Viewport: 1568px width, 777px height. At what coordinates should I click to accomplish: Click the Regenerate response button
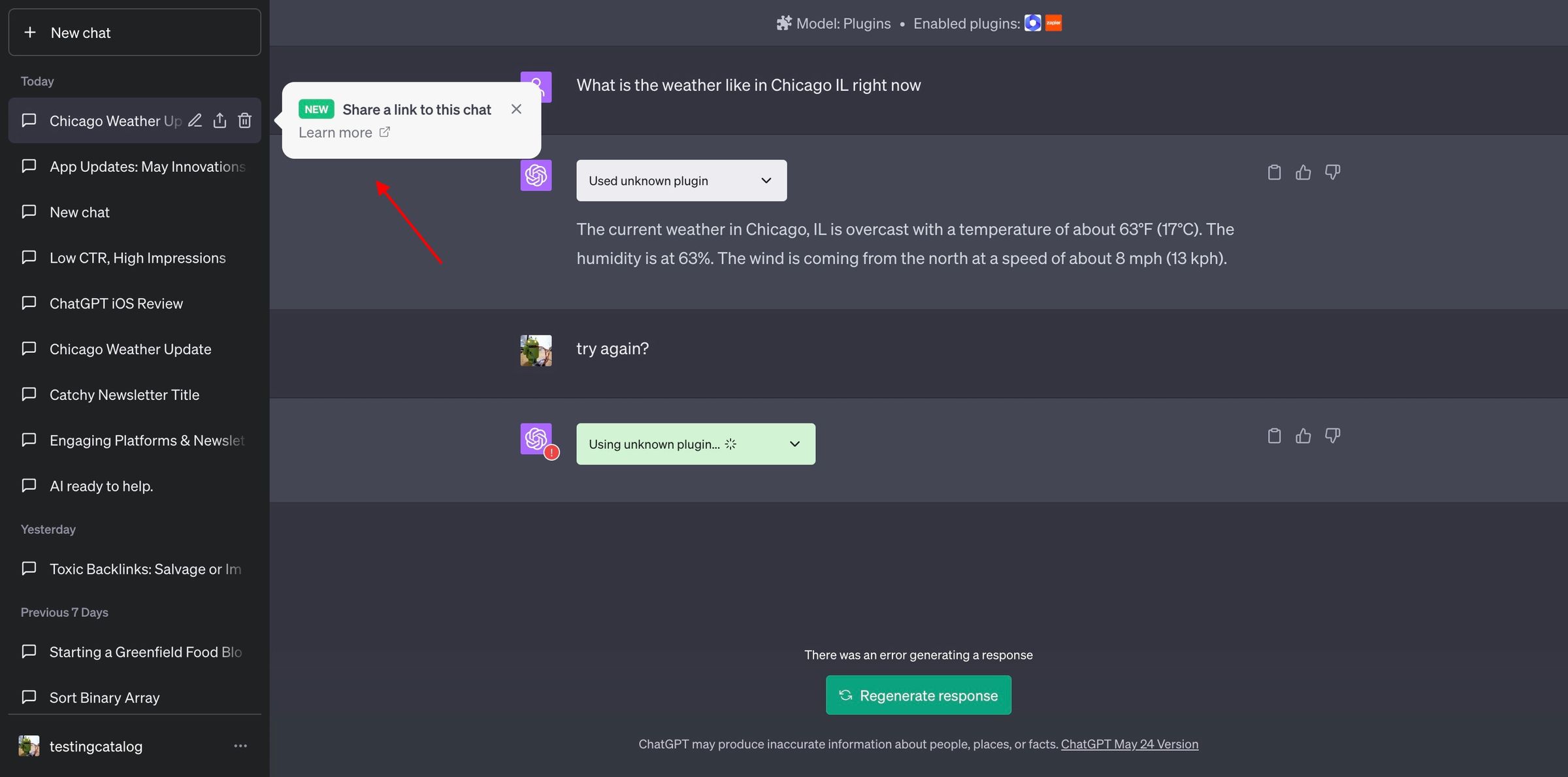(919, 695)
